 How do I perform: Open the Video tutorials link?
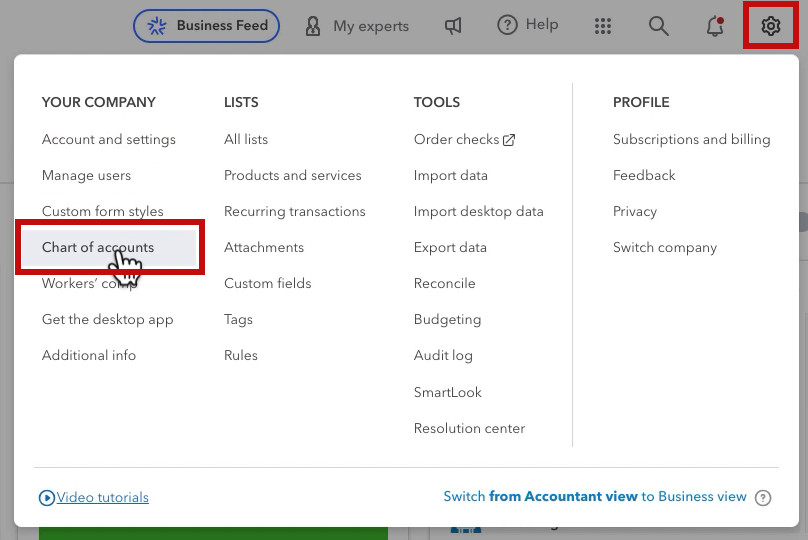(x=103, y=498)
